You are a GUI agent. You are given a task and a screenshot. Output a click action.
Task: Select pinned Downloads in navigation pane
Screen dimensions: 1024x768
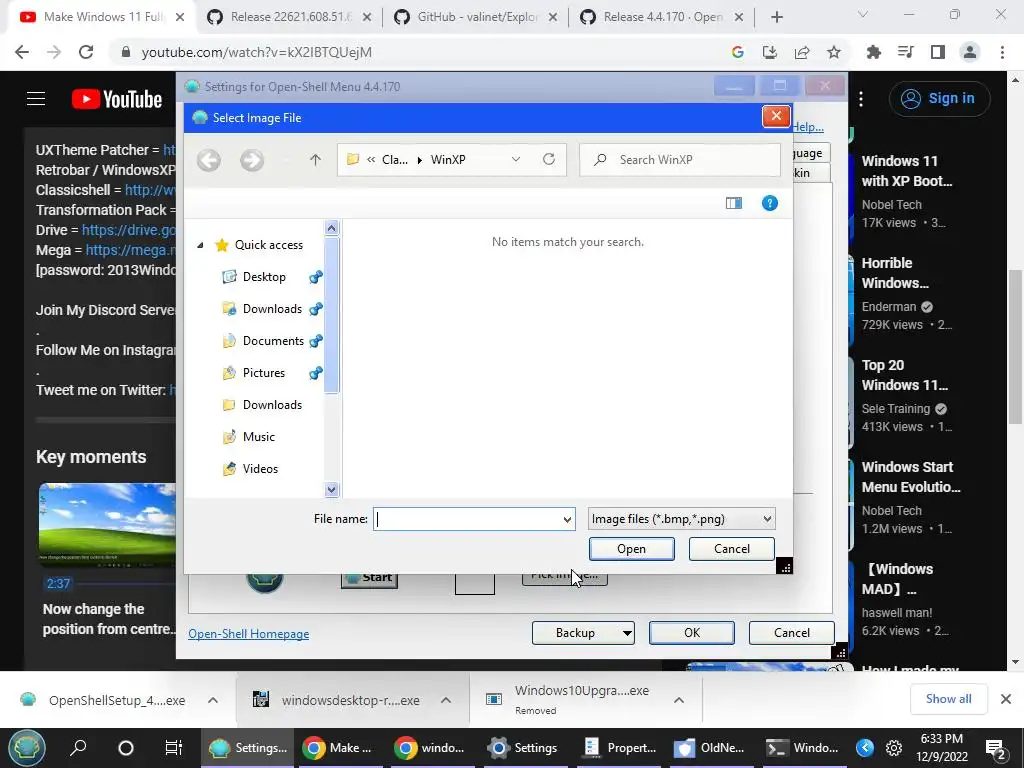(272, 309)
